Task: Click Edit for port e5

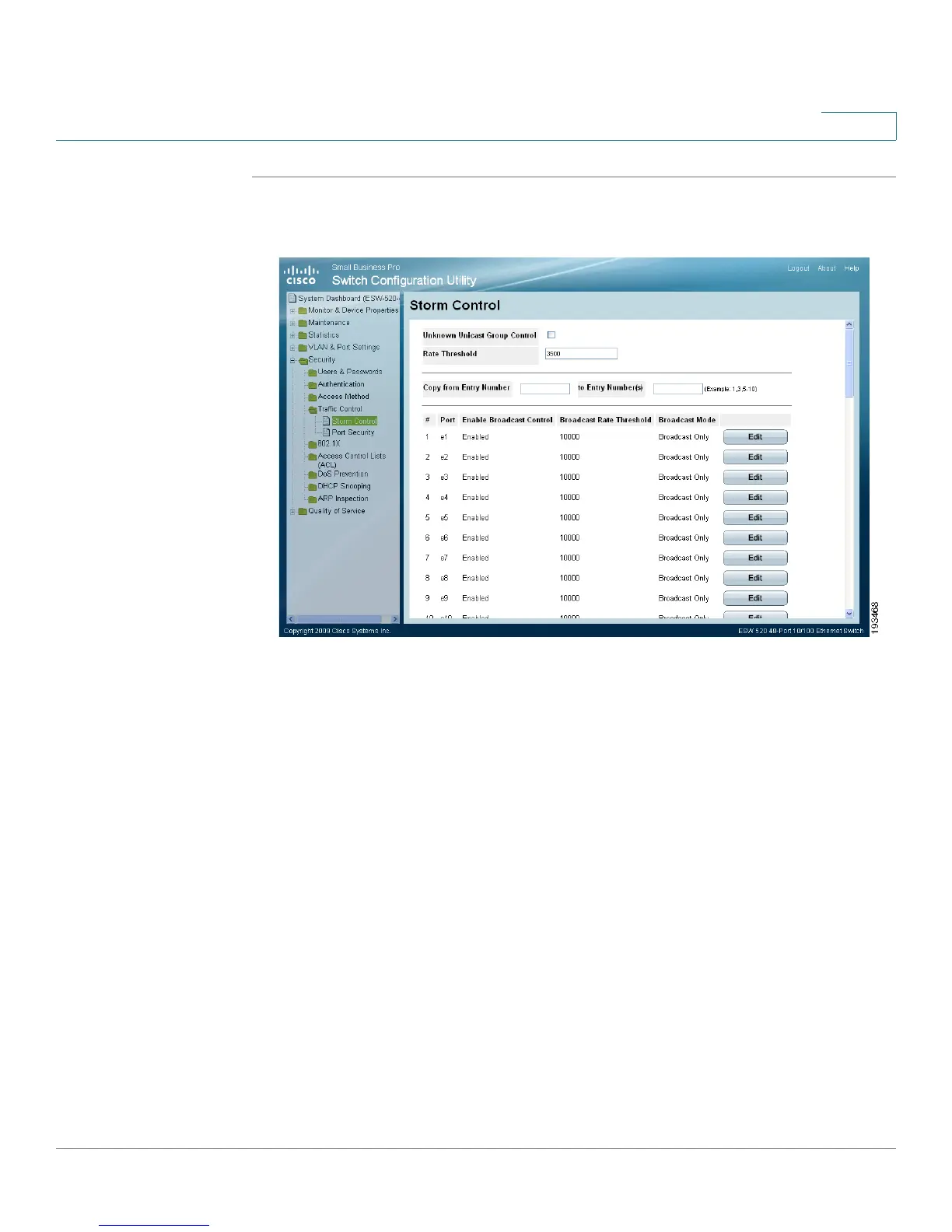Action: point(755,518)
